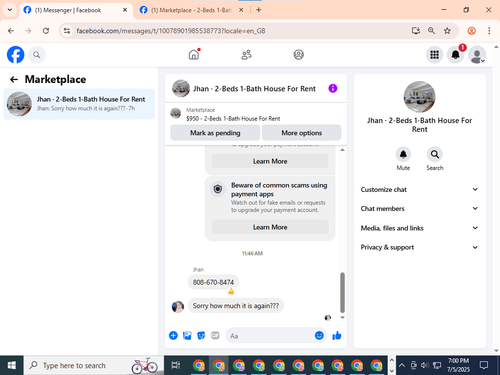This screenshot has width=500, height=375.
Task: Open the Task View taskbar icon
Action: point(176,365)
